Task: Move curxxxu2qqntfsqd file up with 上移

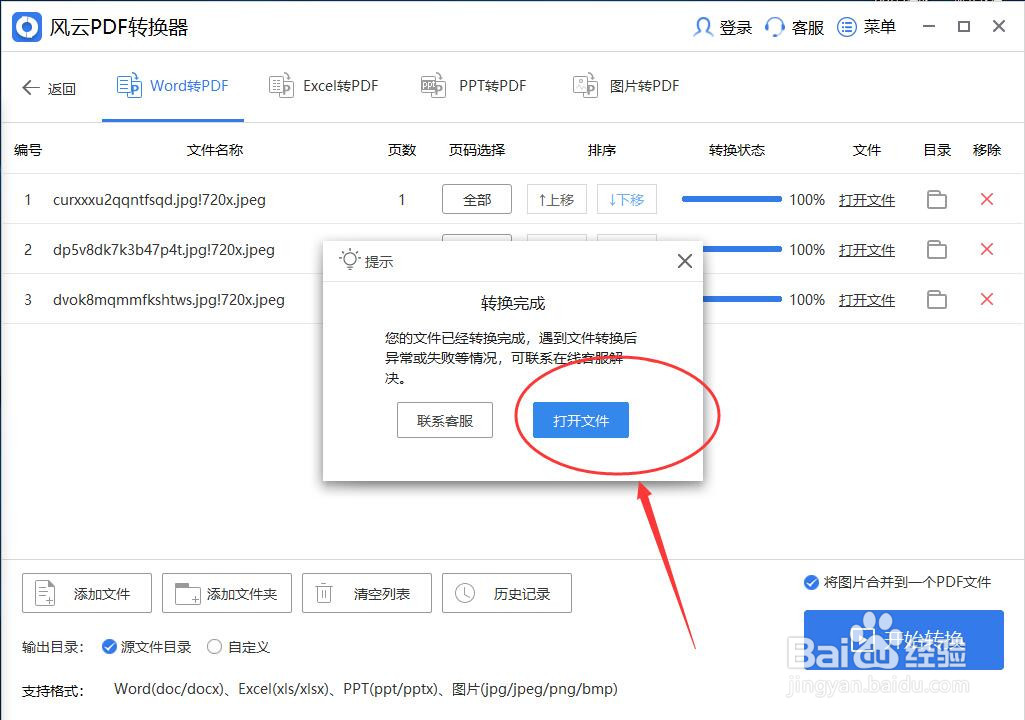Action: [556, 199]
